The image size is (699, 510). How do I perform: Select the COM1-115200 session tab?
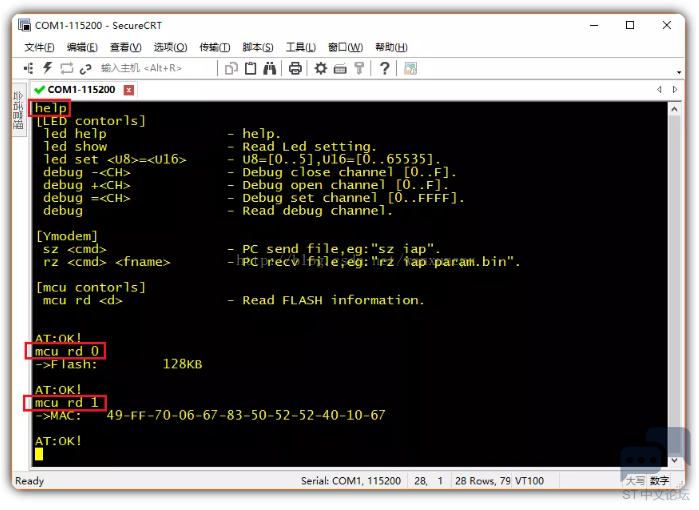(80, 90)
